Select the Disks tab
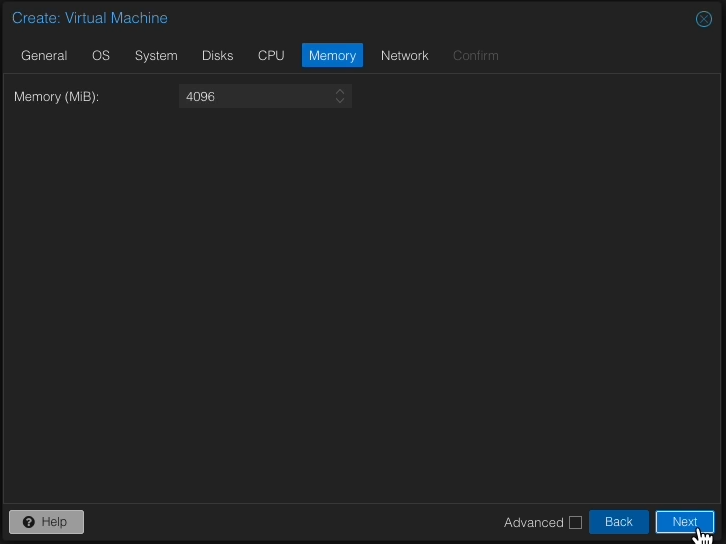Screen dimensions: 726x544 [217, 56]
